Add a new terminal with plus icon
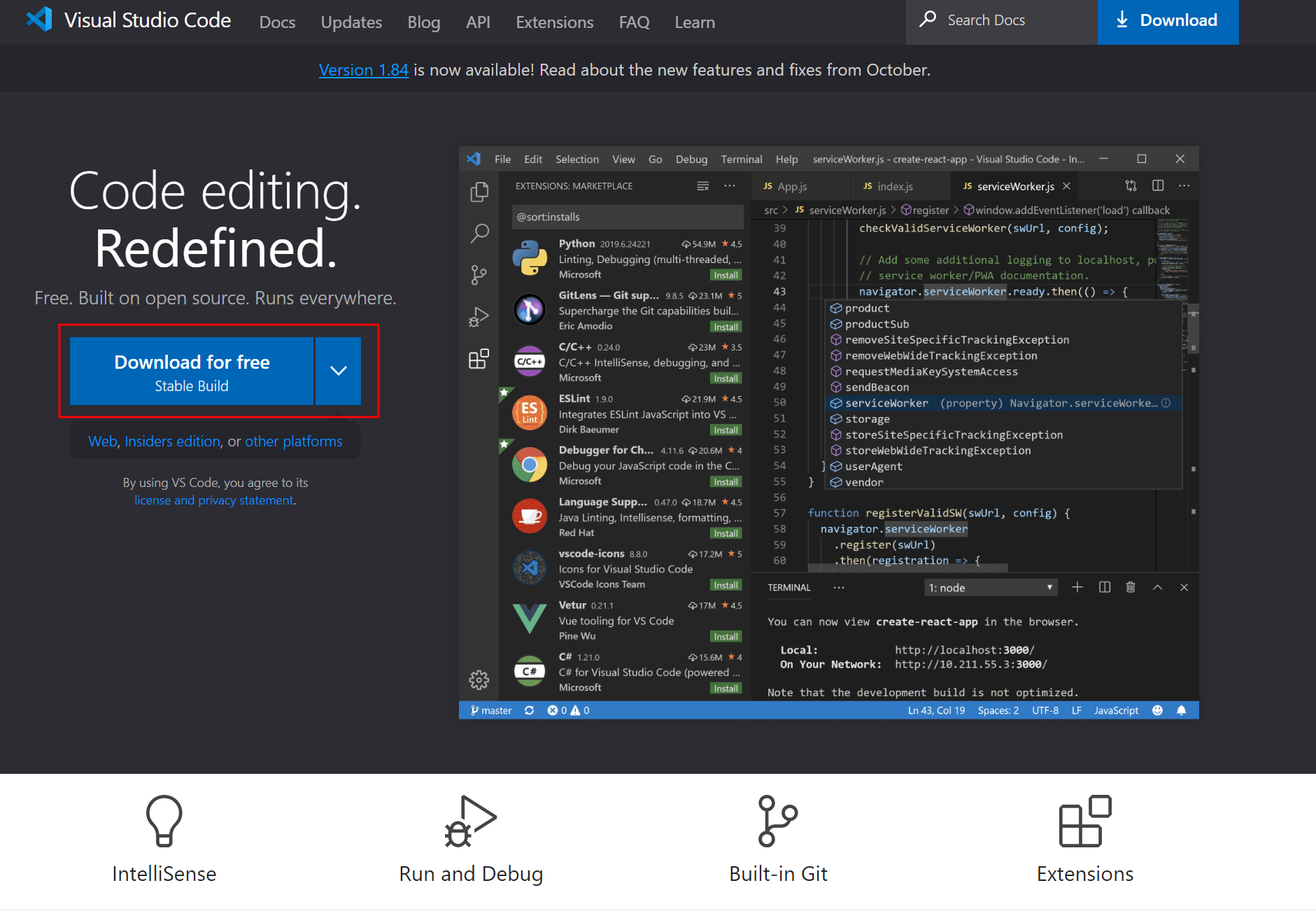 click(1077, 587)
